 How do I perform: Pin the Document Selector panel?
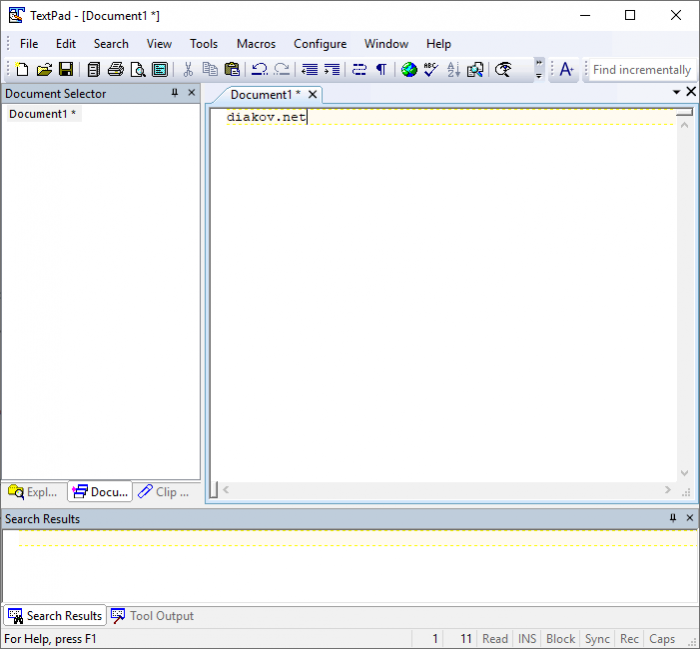point(175,93)
